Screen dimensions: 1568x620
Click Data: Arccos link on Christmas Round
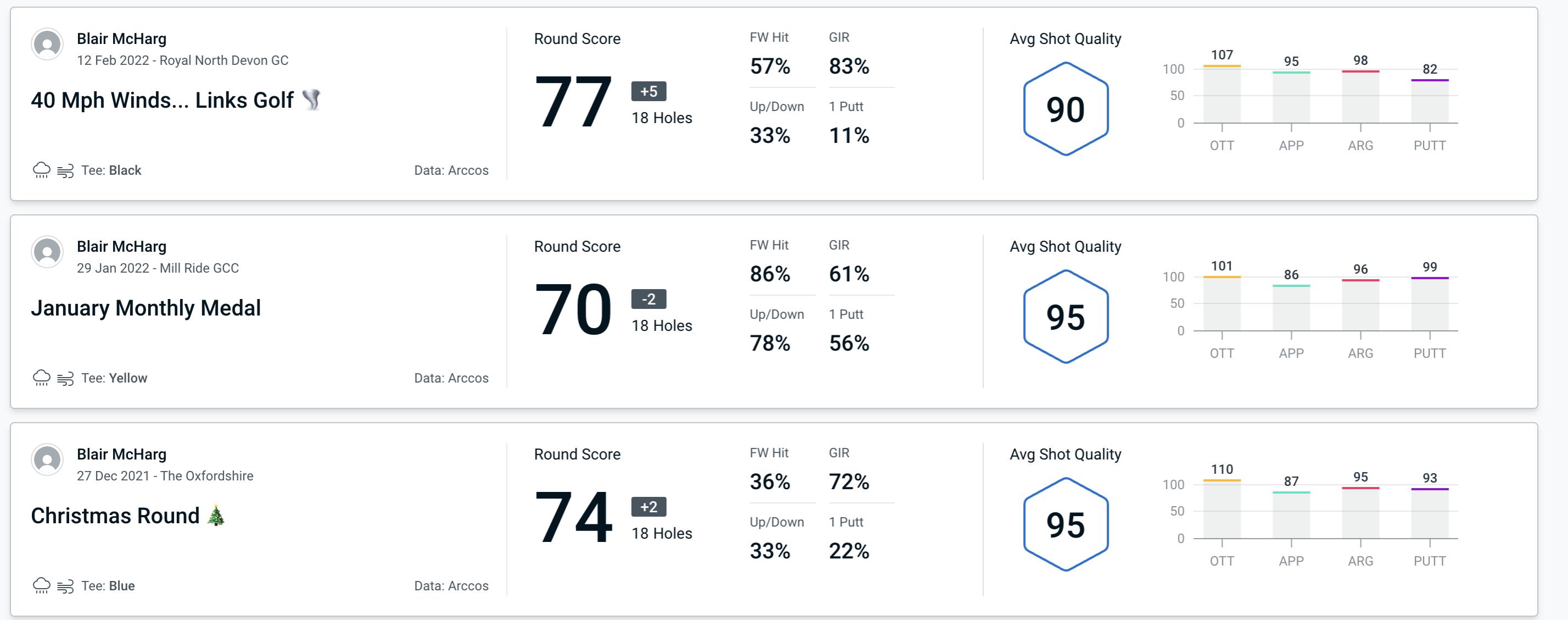(452, 586)
